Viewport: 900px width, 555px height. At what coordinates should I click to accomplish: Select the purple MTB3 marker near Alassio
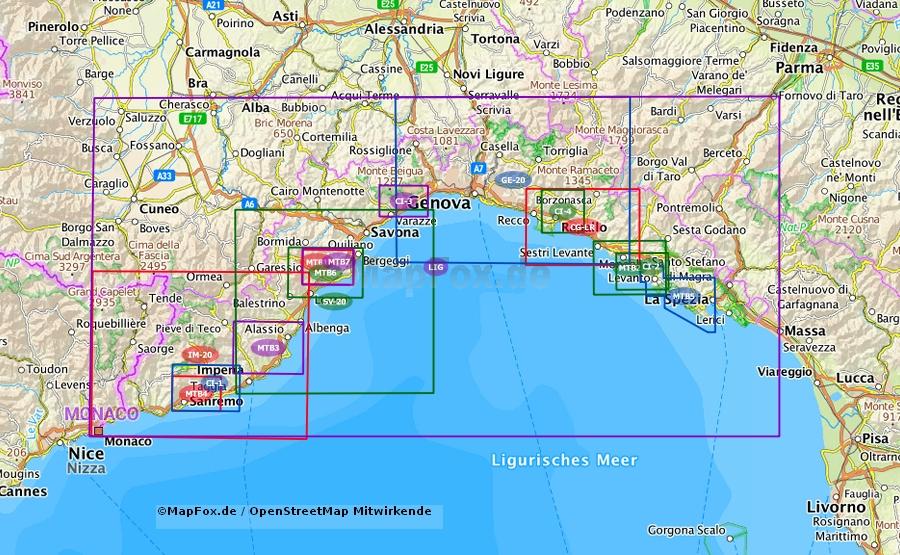[x=268, y=347]
